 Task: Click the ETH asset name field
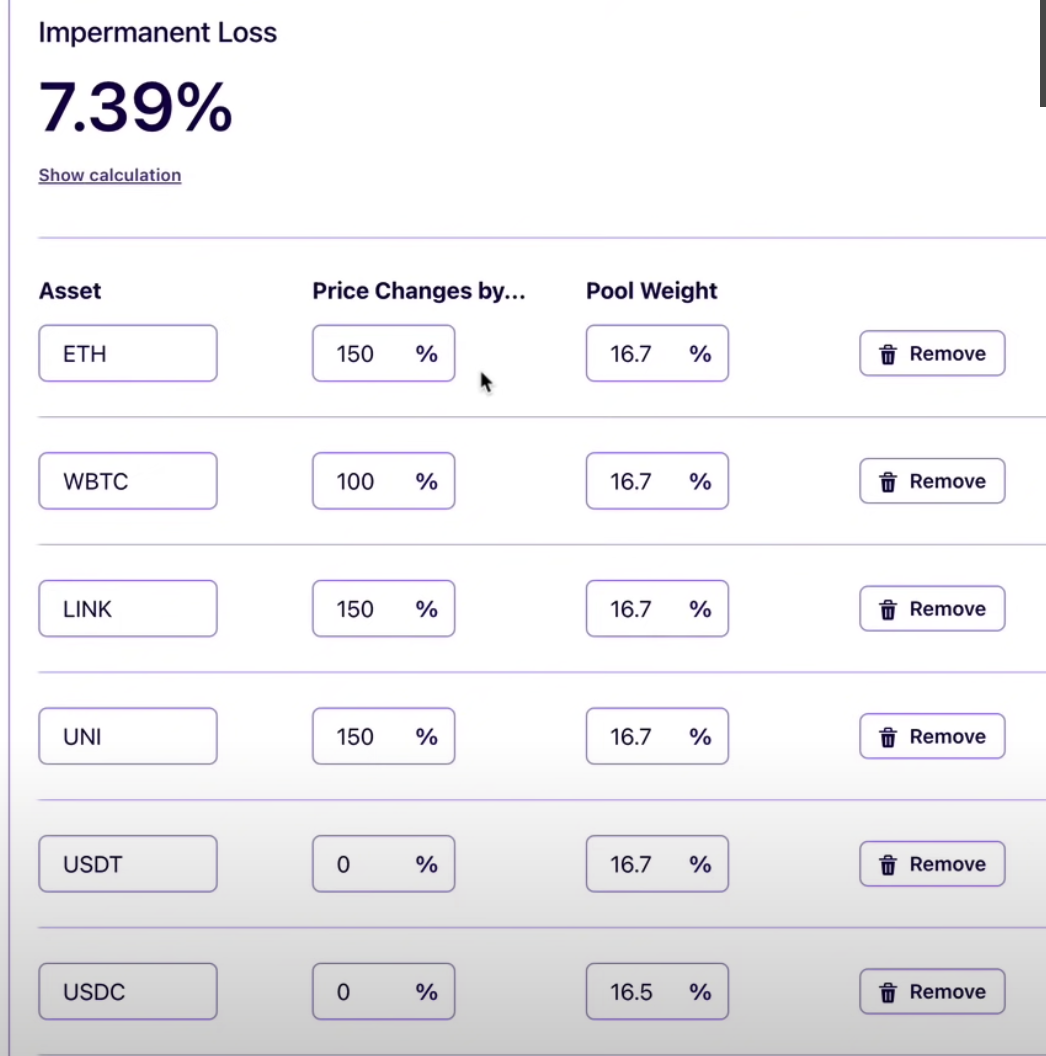point(128,353)
